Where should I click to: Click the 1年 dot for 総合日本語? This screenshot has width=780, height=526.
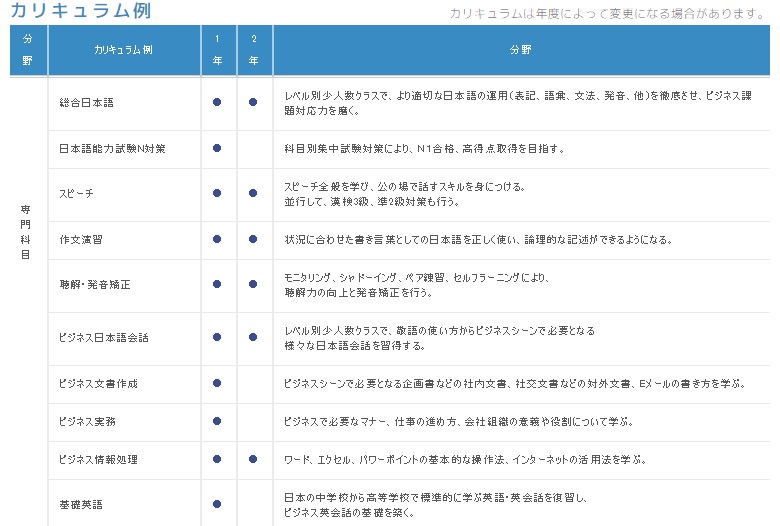(217, 102)
